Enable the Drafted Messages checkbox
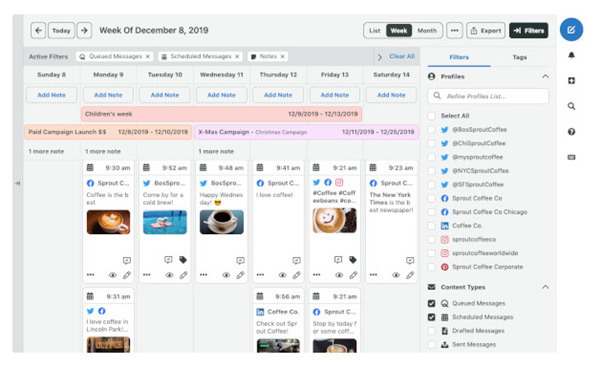The height and width of the screenshot is (368, 602). coord(432,330)
